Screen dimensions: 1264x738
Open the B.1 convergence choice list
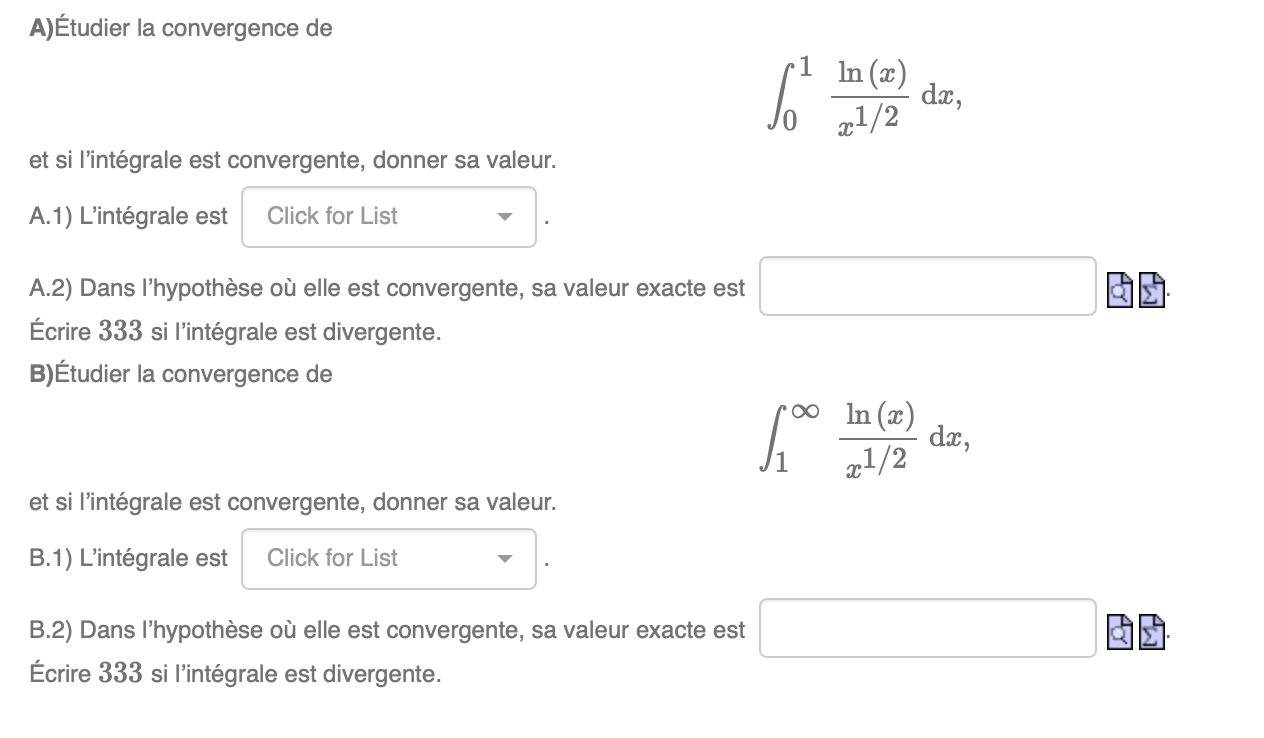point(388,559)
